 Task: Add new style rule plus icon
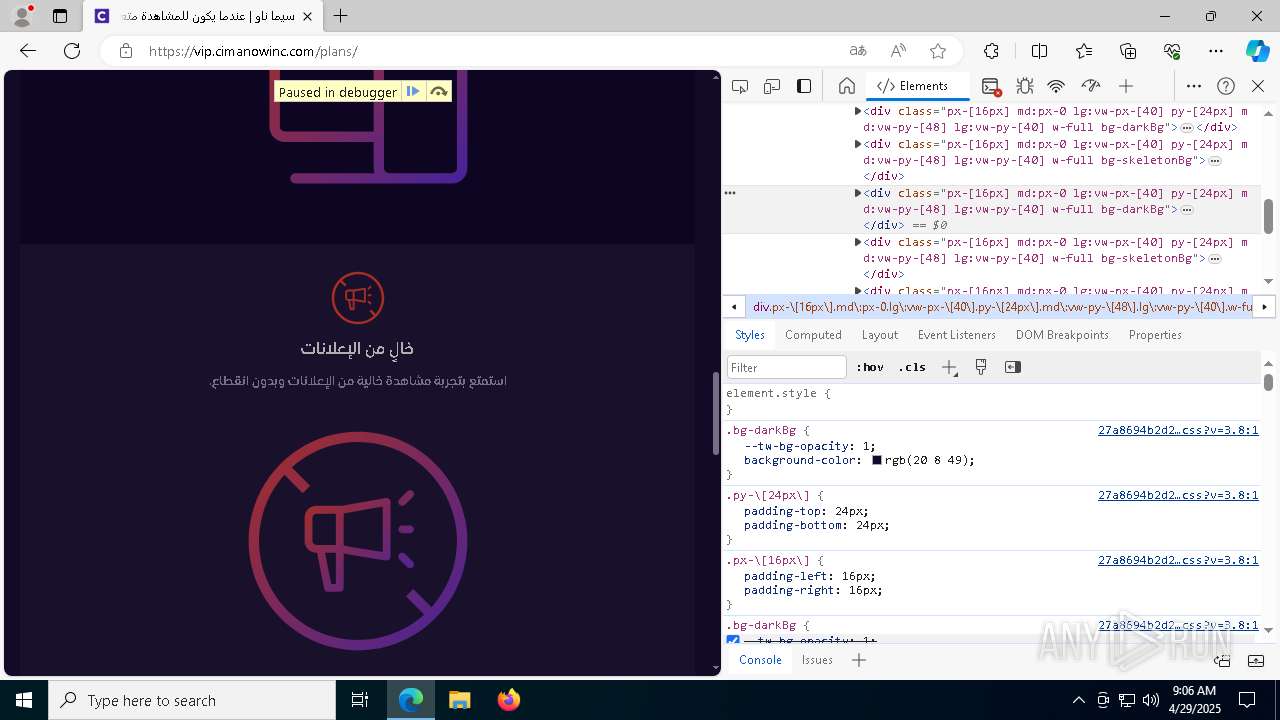tap(949, 367)
